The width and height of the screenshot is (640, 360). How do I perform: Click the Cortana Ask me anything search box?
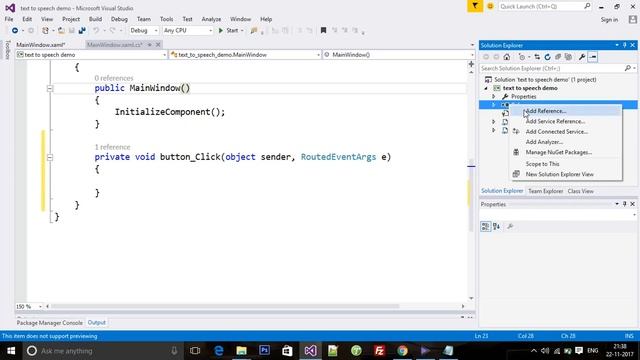tap(102, 351)
